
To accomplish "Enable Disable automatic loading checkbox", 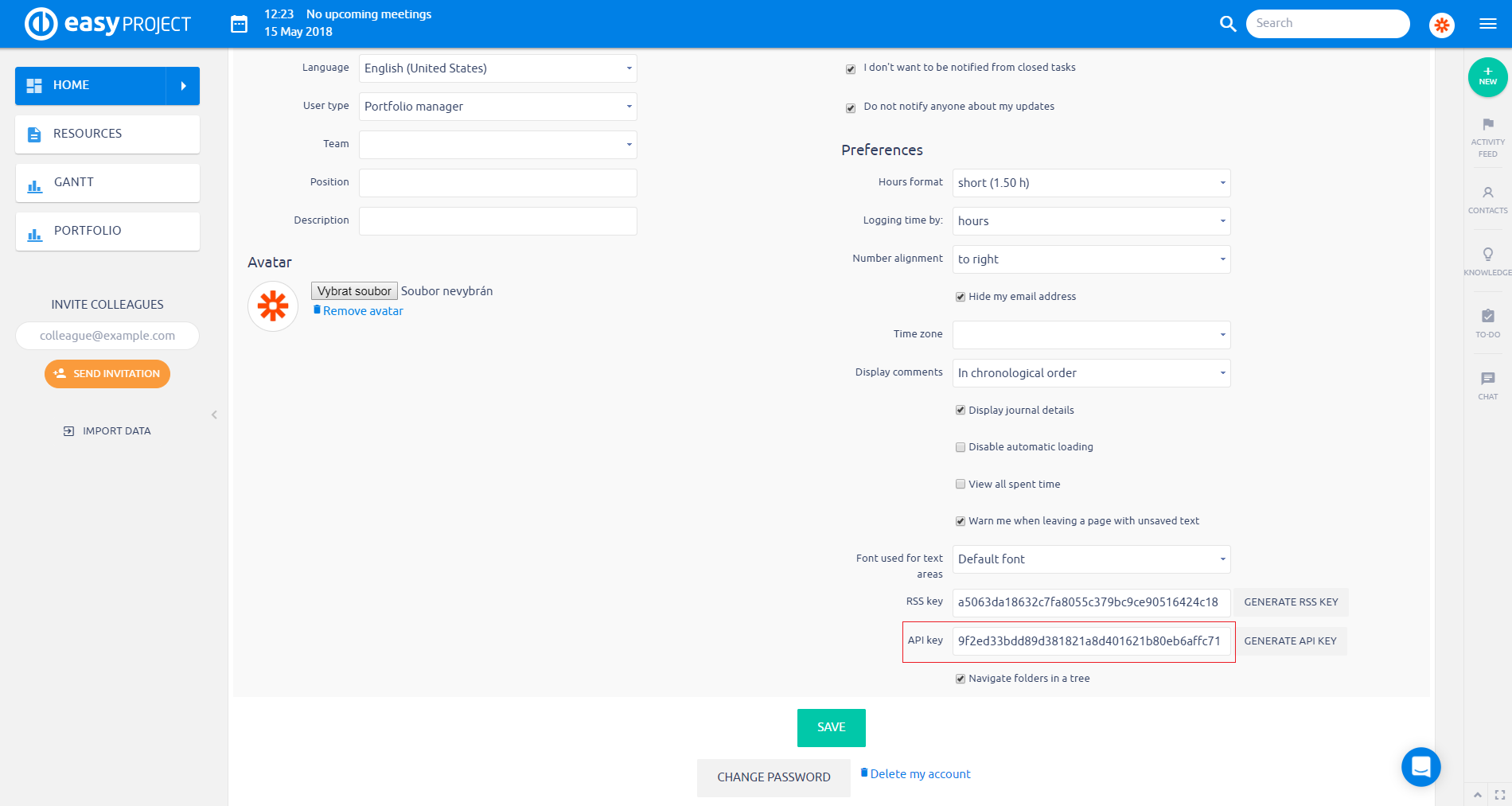I will click(x=961, y=447).
